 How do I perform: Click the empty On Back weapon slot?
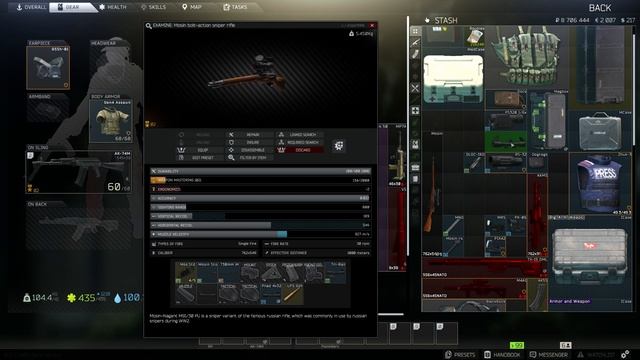pyautogui.click(x=78, y=229)
